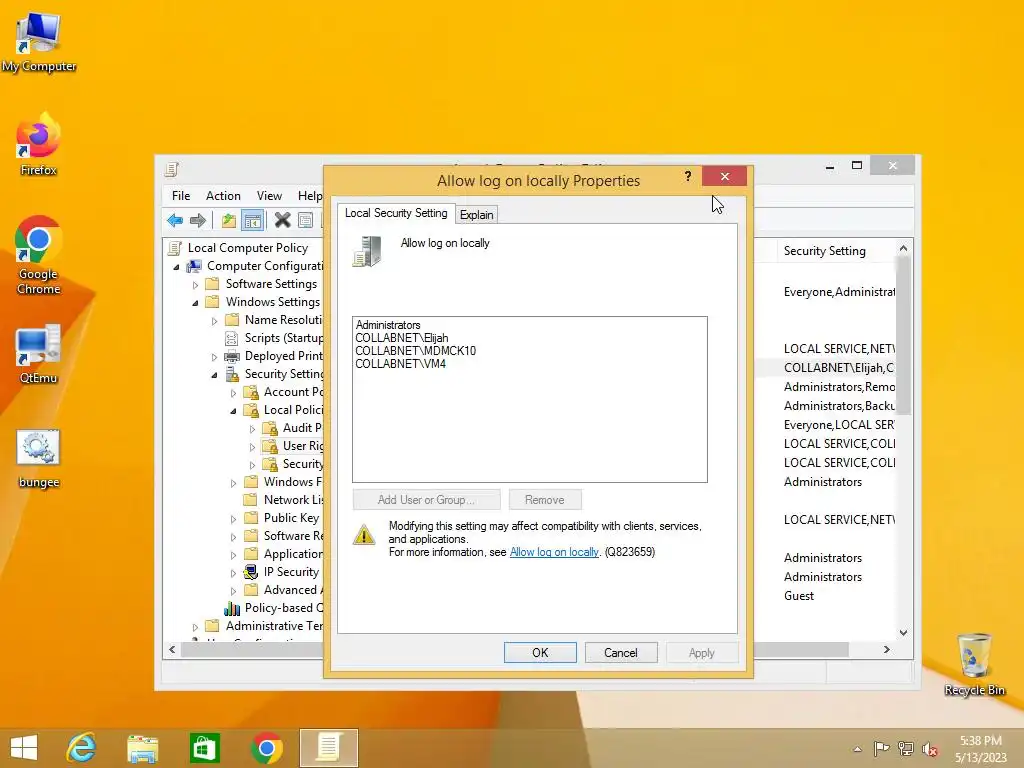The image size is (1024, 768).
Task: Click the network tray icon
Action: click(x=906, y=749)
